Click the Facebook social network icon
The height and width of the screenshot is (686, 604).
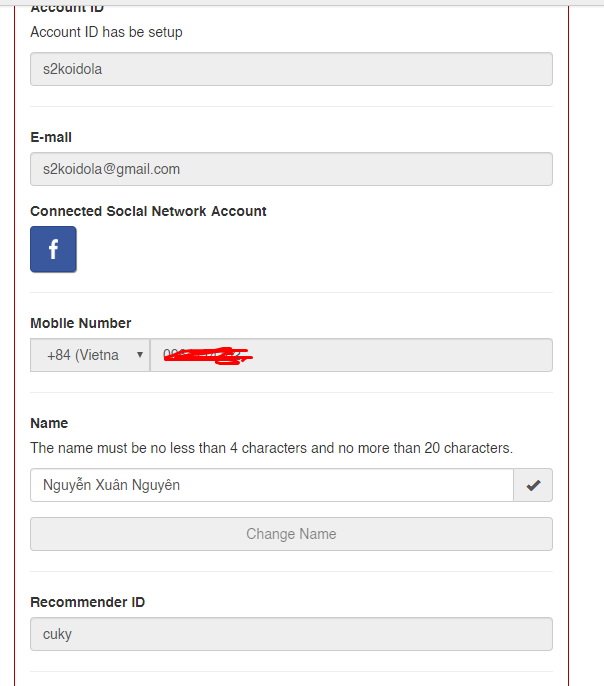[x=53, y=249]
